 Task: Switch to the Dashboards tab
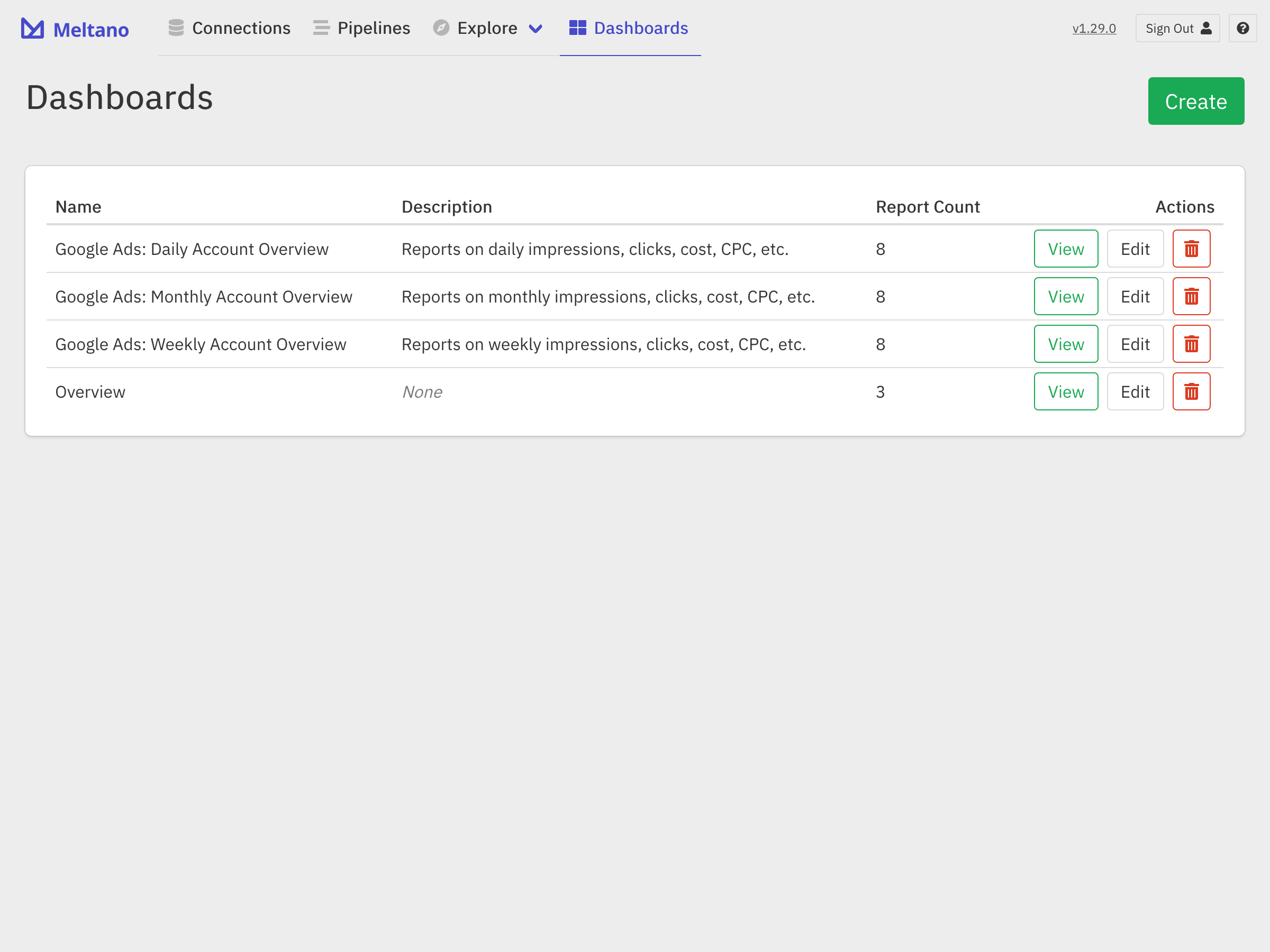click(640, 28)
